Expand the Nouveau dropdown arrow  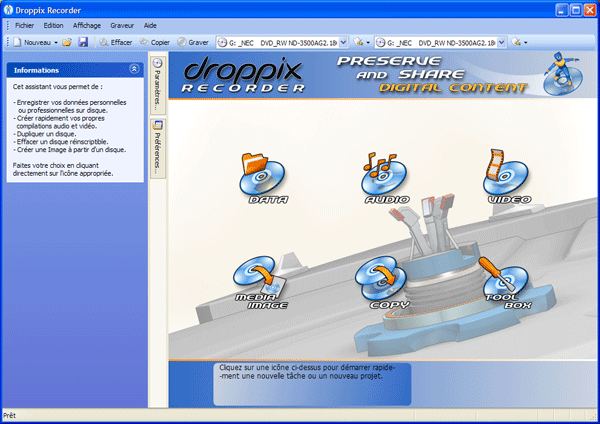(56, 42)
